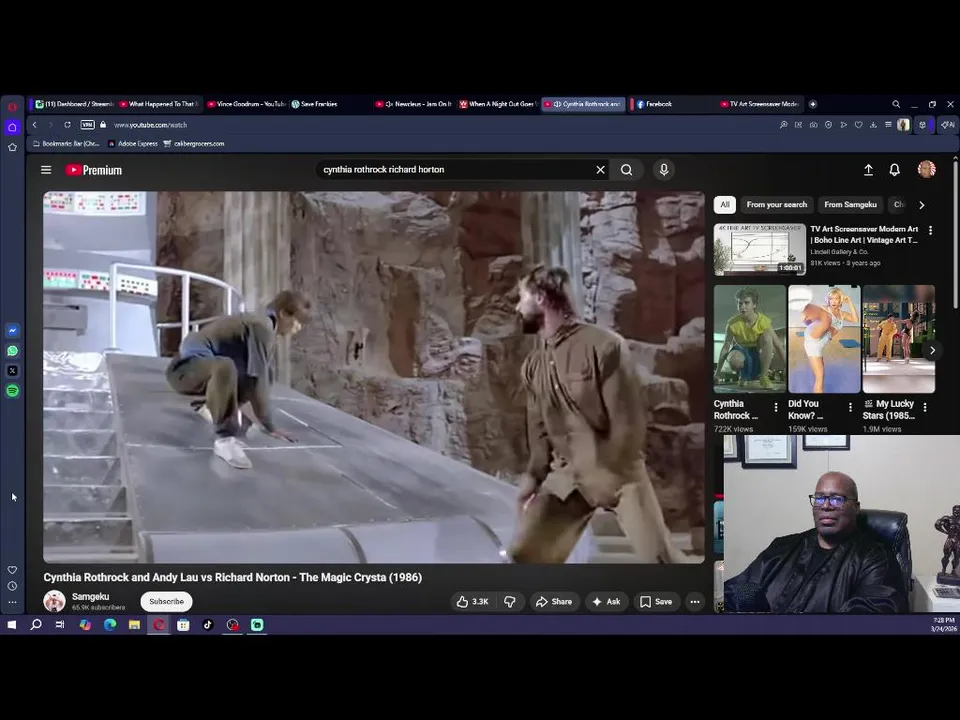Switch to the Newcleus Jam On It tab
960x720 pixels.
point(413,104)
